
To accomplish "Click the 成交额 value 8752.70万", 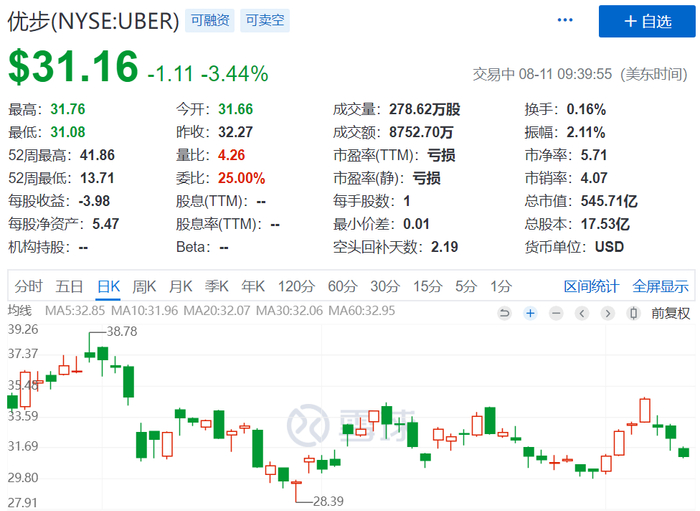I will coord(421,132).
